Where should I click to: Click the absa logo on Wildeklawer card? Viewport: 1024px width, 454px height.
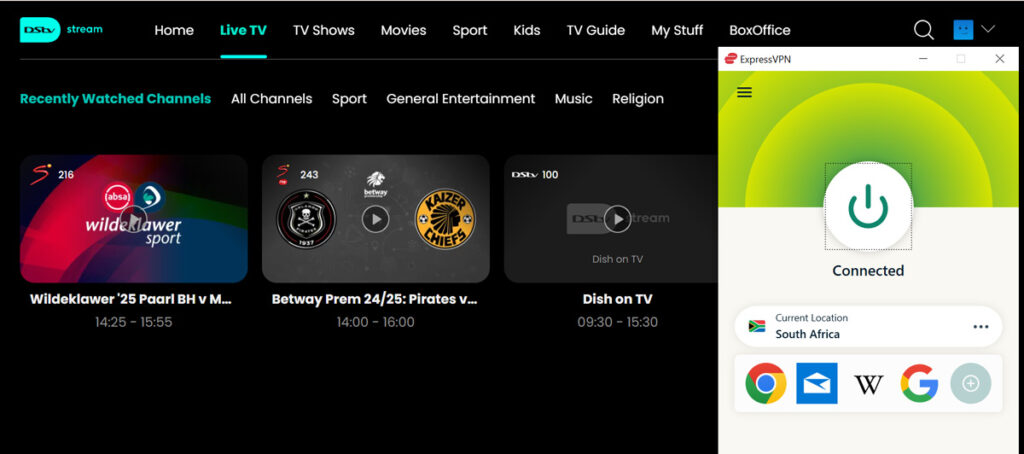coord(119,197)
